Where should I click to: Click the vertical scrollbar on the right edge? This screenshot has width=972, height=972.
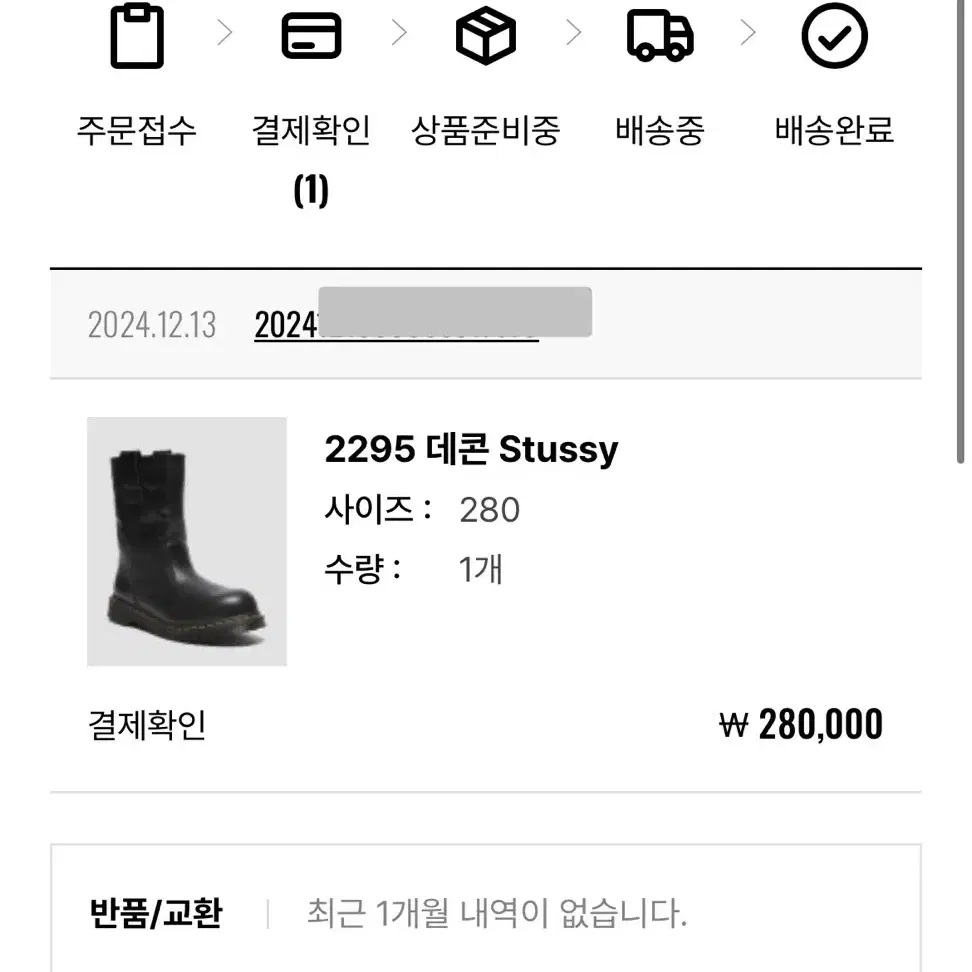tap(960, 232)
